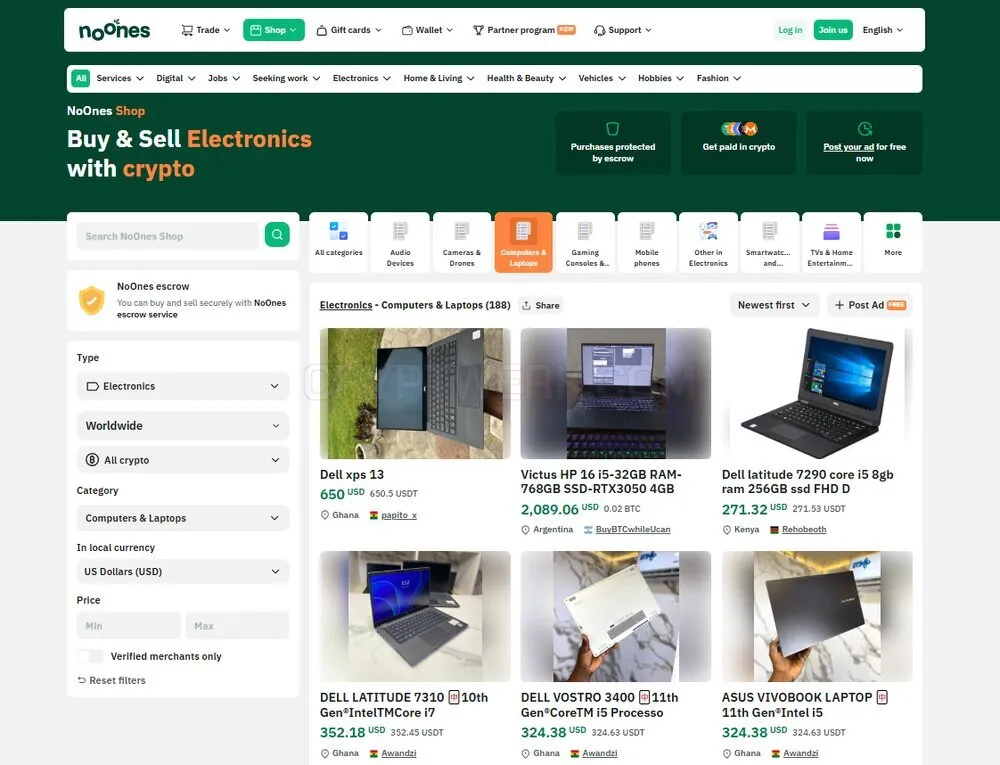Select the TVs & Home Entertainment tile
The height and width of the screenshot is (765, 1000).
831,242
